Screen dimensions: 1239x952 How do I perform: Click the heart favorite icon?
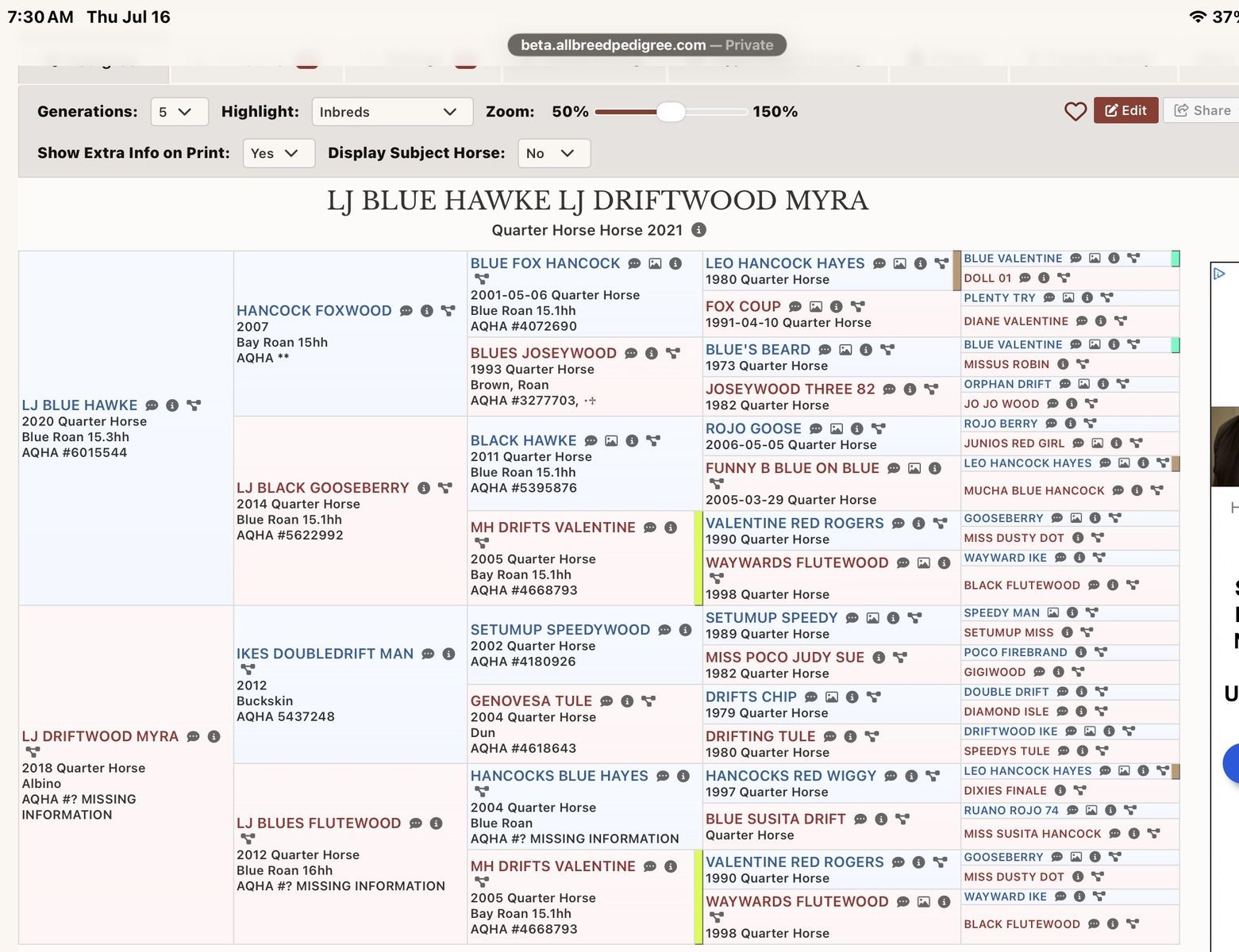click(1075, 111)
